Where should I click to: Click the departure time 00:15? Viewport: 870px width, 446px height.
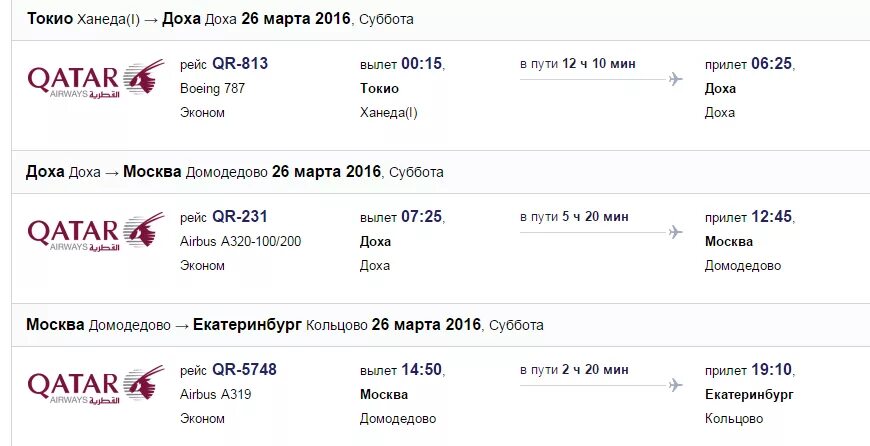pyautogui.click(x=422, y=64)
